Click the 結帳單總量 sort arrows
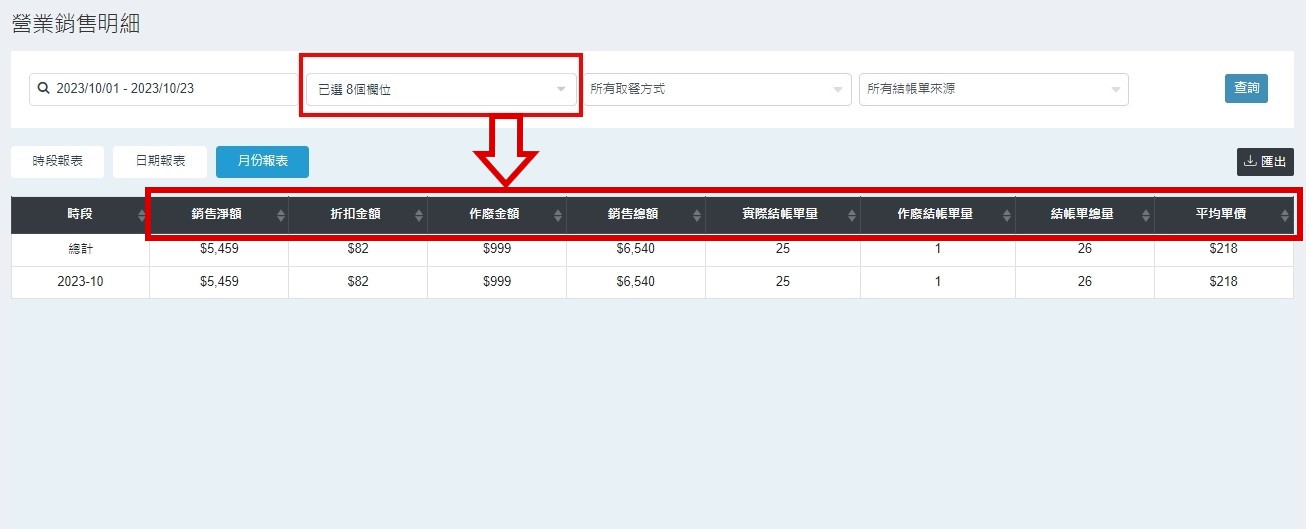 [x=1145, y=215]
